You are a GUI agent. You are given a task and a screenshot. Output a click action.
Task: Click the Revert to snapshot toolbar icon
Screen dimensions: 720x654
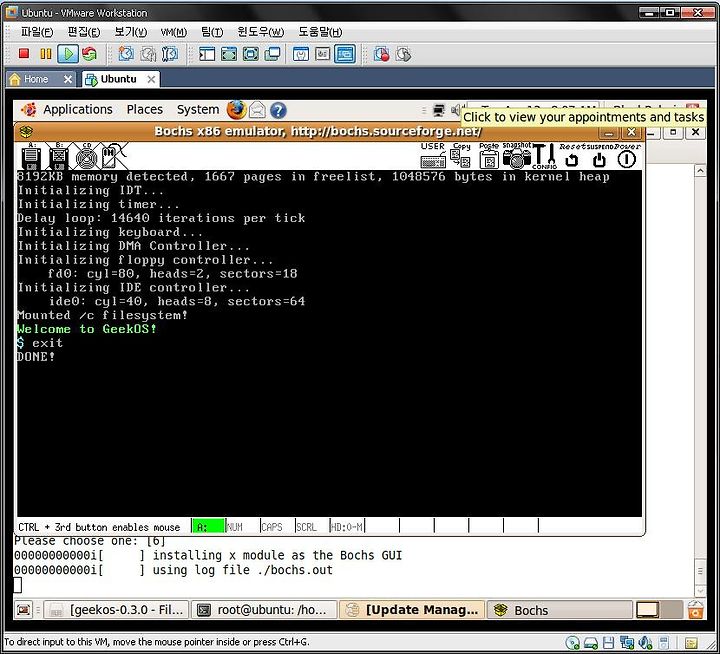pyautogui.click(x=148, y=54)
